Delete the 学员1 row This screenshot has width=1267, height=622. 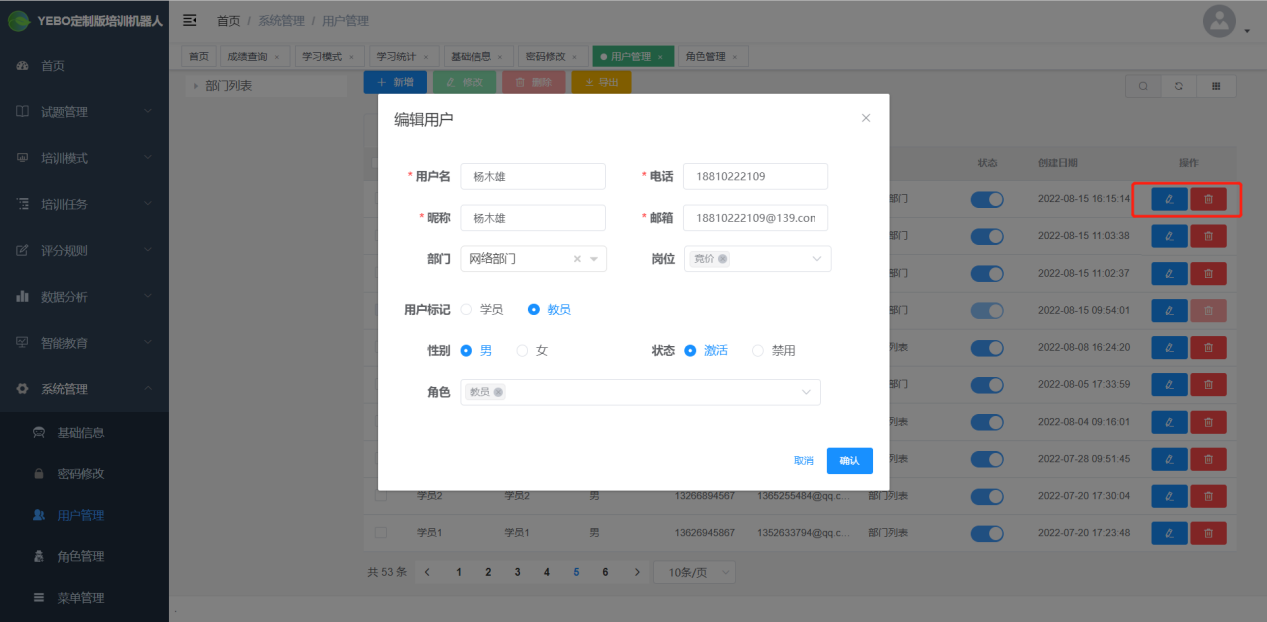[x=1208, y=532]
